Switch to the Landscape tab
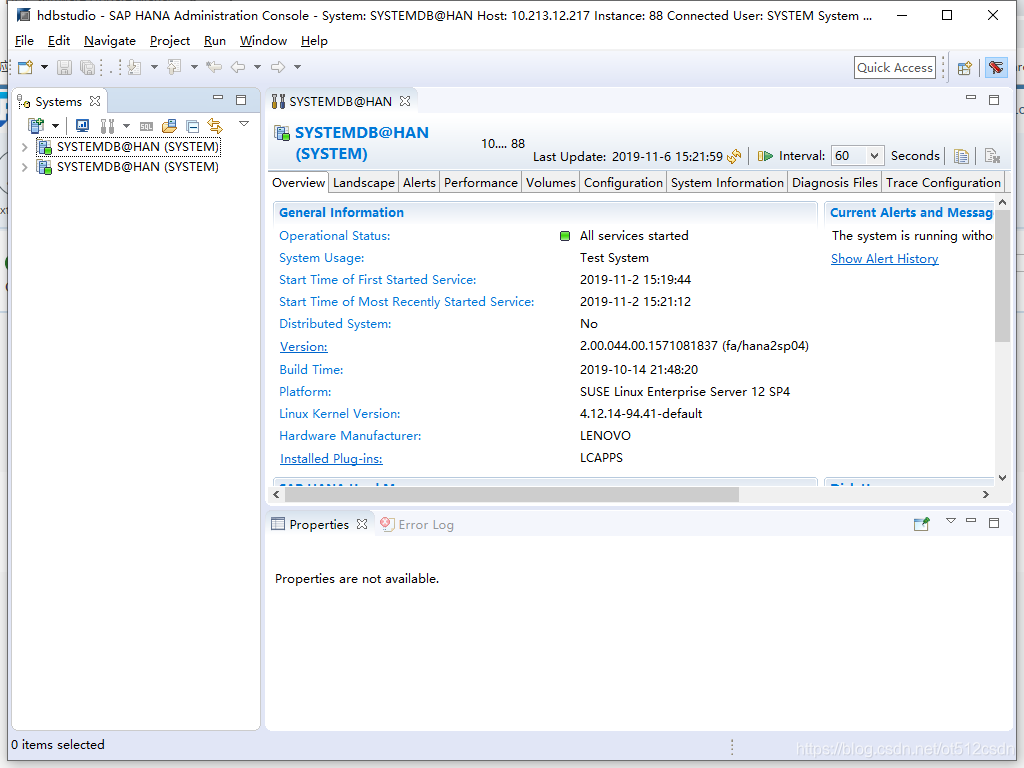 (x=364, y=183)
